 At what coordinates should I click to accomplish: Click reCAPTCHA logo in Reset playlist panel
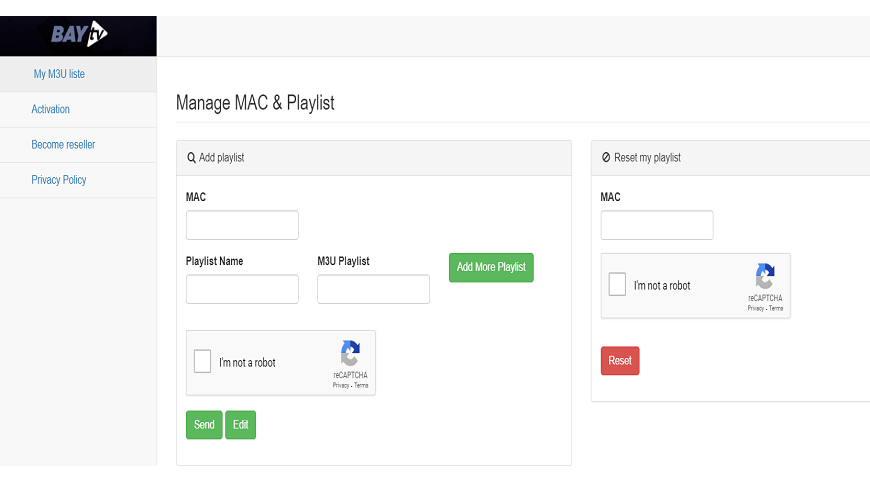(x=765, y=276)
